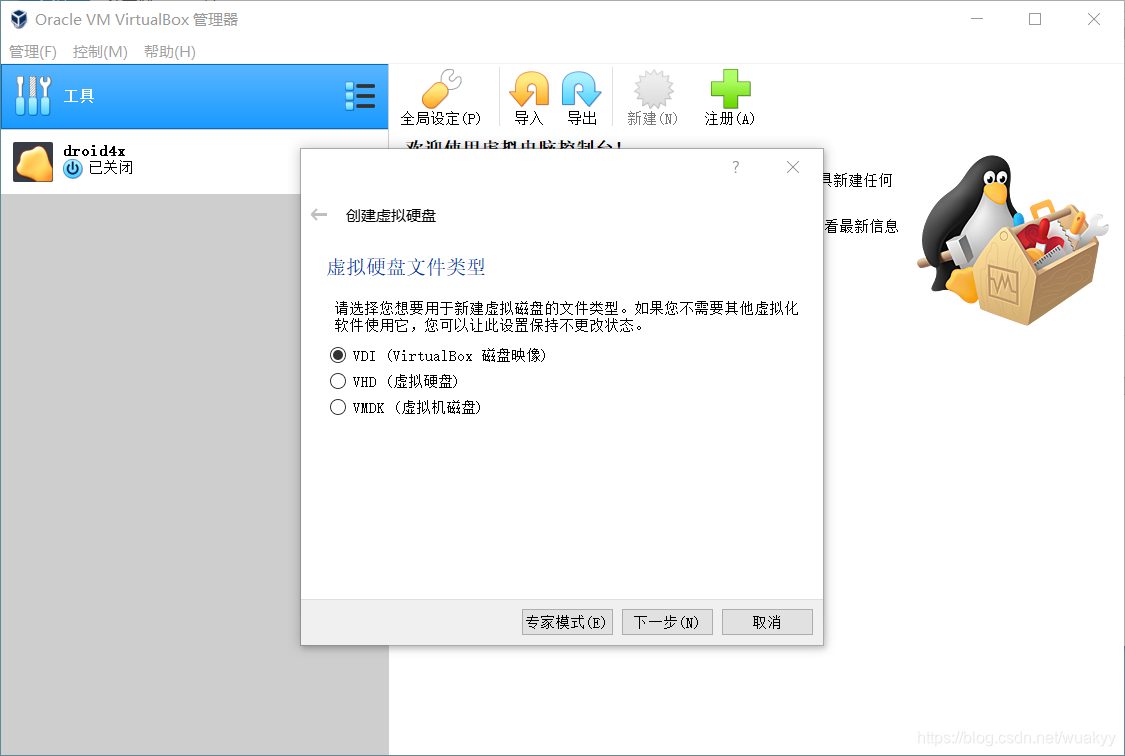Maximize the VirtualBox manager window

(1035, 19)
